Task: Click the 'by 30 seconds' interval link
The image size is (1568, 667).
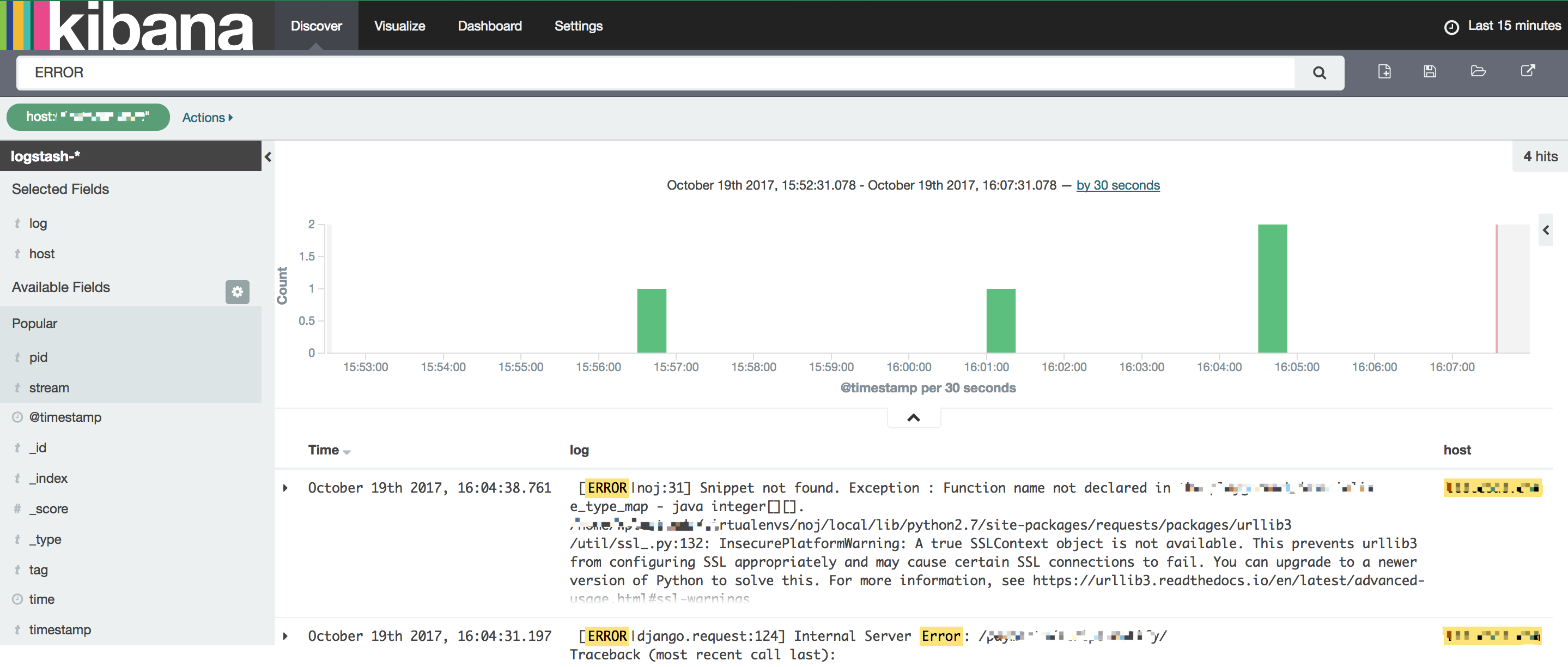Action: click(1117, 186)
